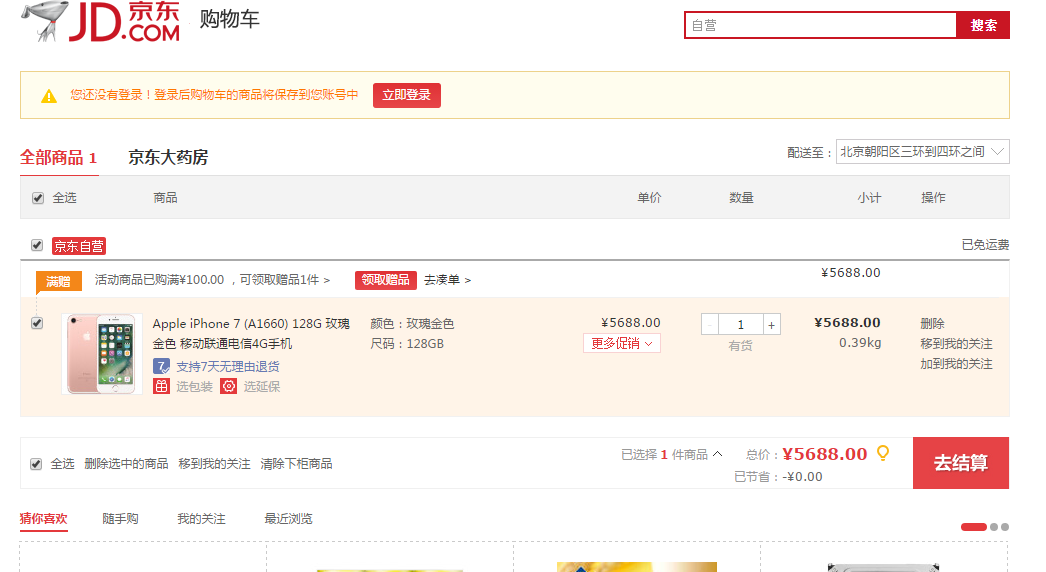
Task: Click the 7-day return badge icon
Action: 161,366
